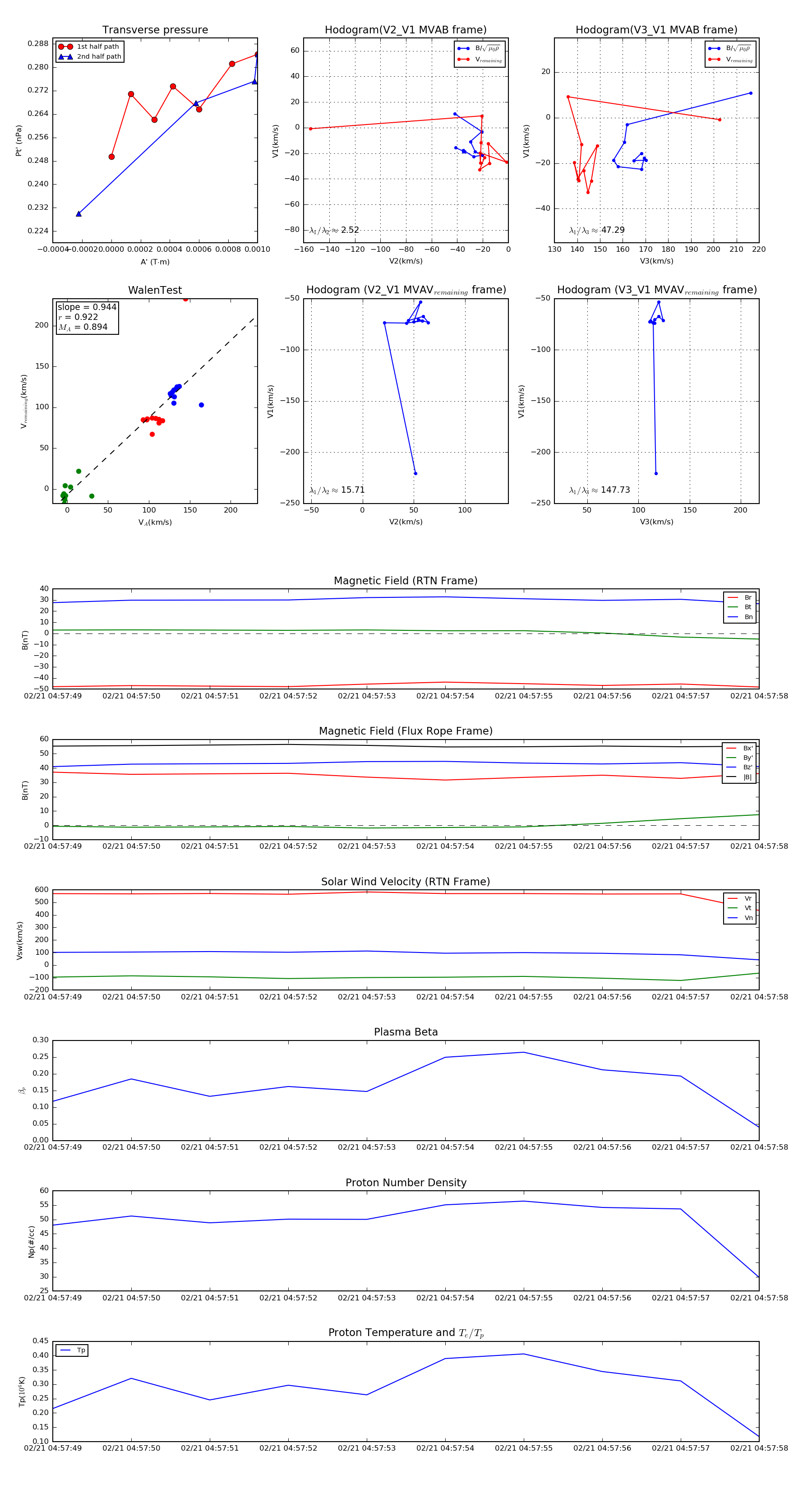Click the 'slope = 0.944' annotation

tap(87, 307)
